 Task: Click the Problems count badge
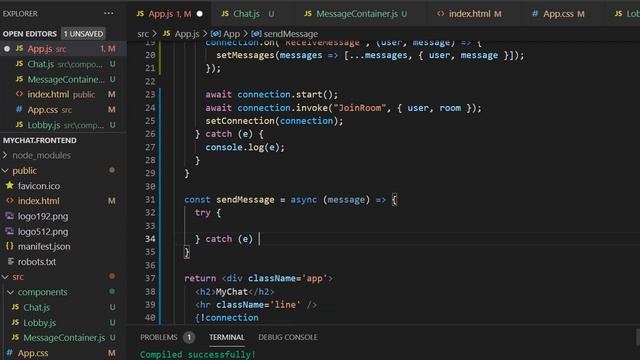189,337
